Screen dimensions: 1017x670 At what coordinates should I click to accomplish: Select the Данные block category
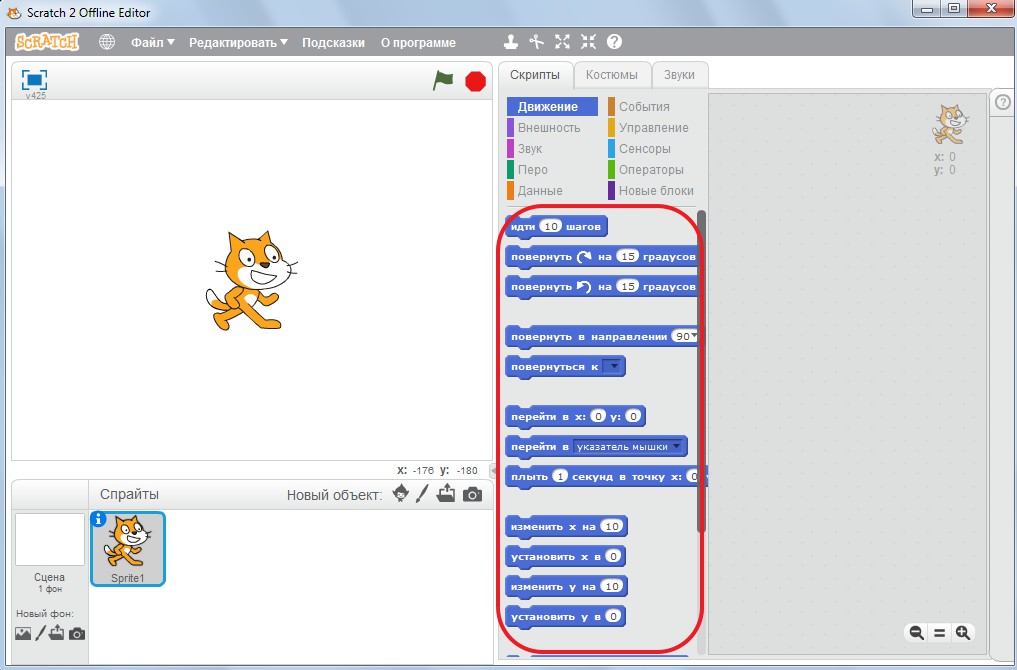(x=535, y=191)
